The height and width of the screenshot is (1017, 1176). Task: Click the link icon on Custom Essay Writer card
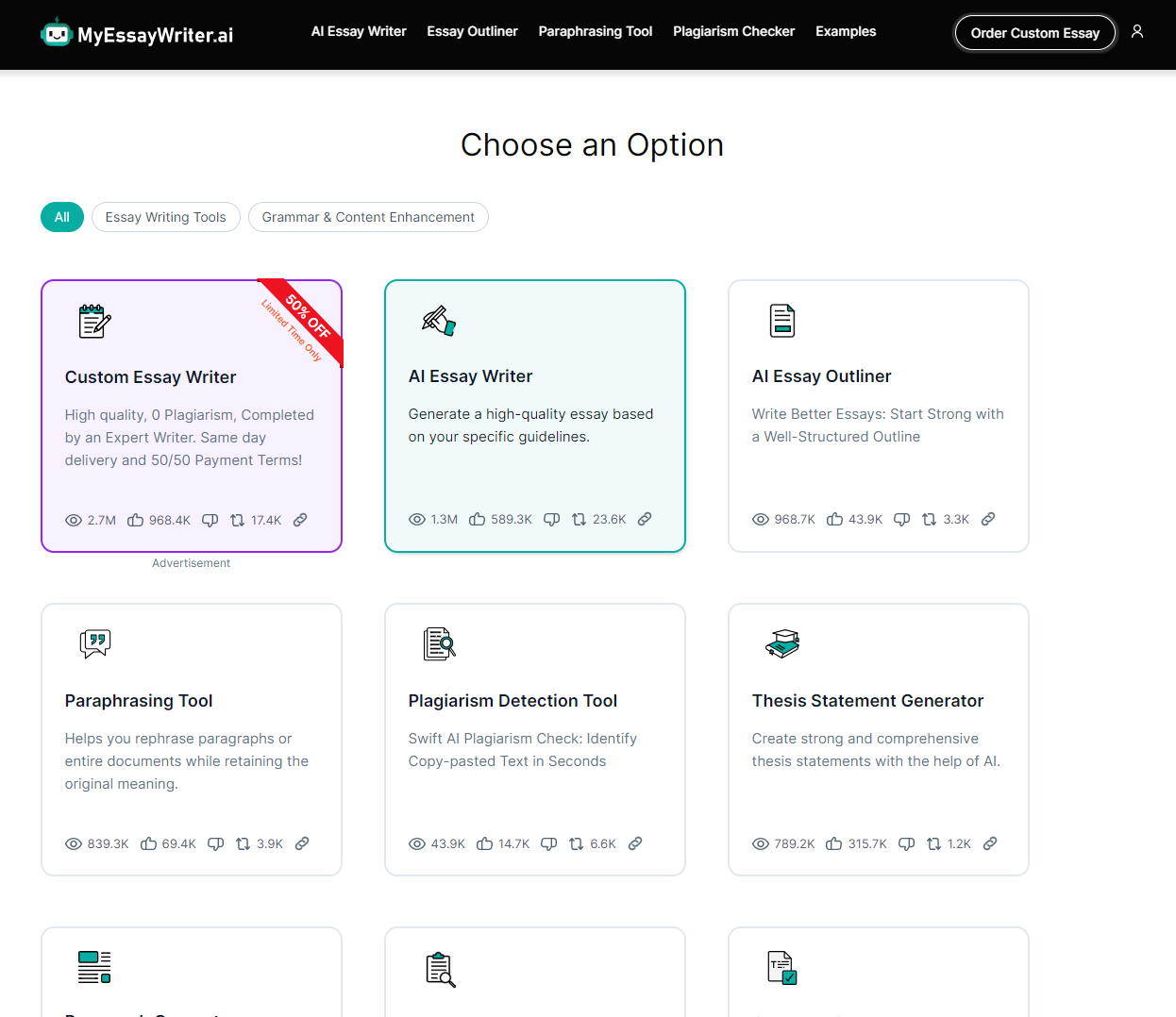tap(300, 521)
